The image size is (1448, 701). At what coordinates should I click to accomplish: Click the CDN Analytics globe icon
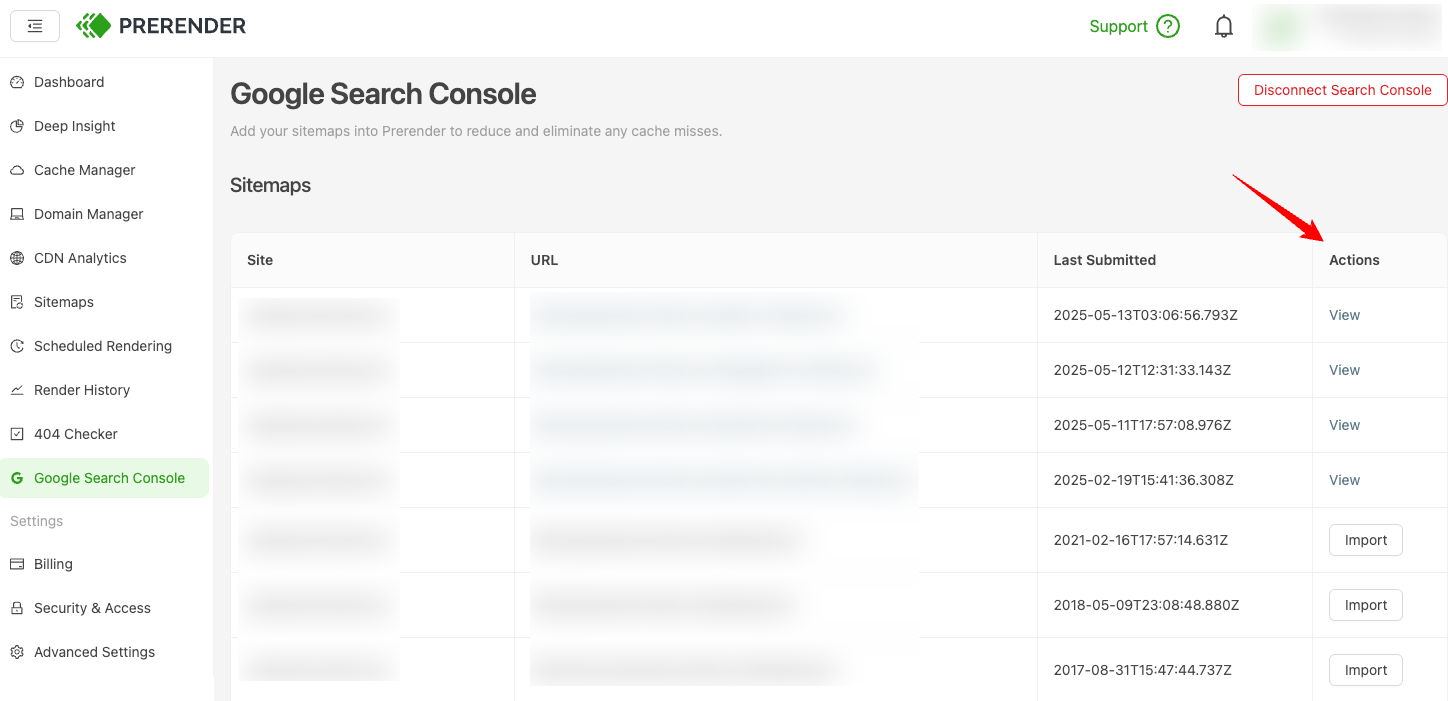(17, 258)
